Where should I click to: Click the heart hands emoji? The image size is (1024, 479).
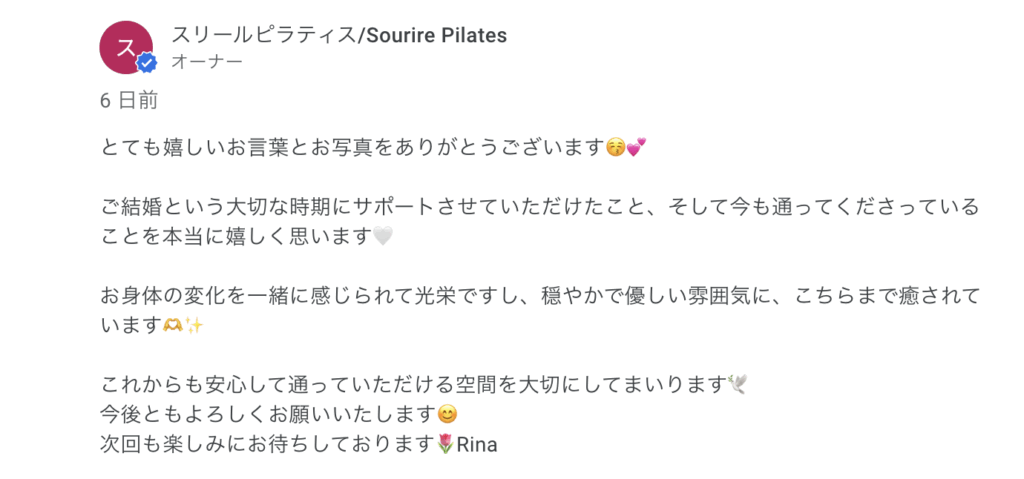pos(173,326)
